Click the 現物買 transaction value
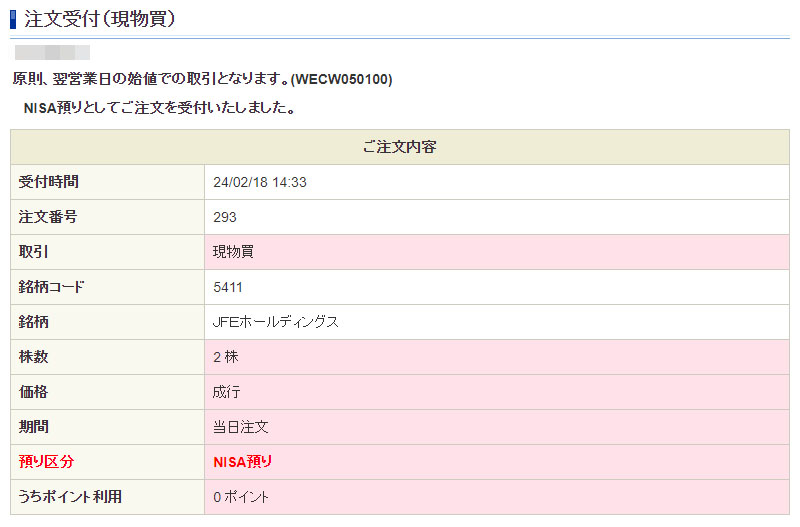The image size is (800, 527). click(x=233, y=252)
